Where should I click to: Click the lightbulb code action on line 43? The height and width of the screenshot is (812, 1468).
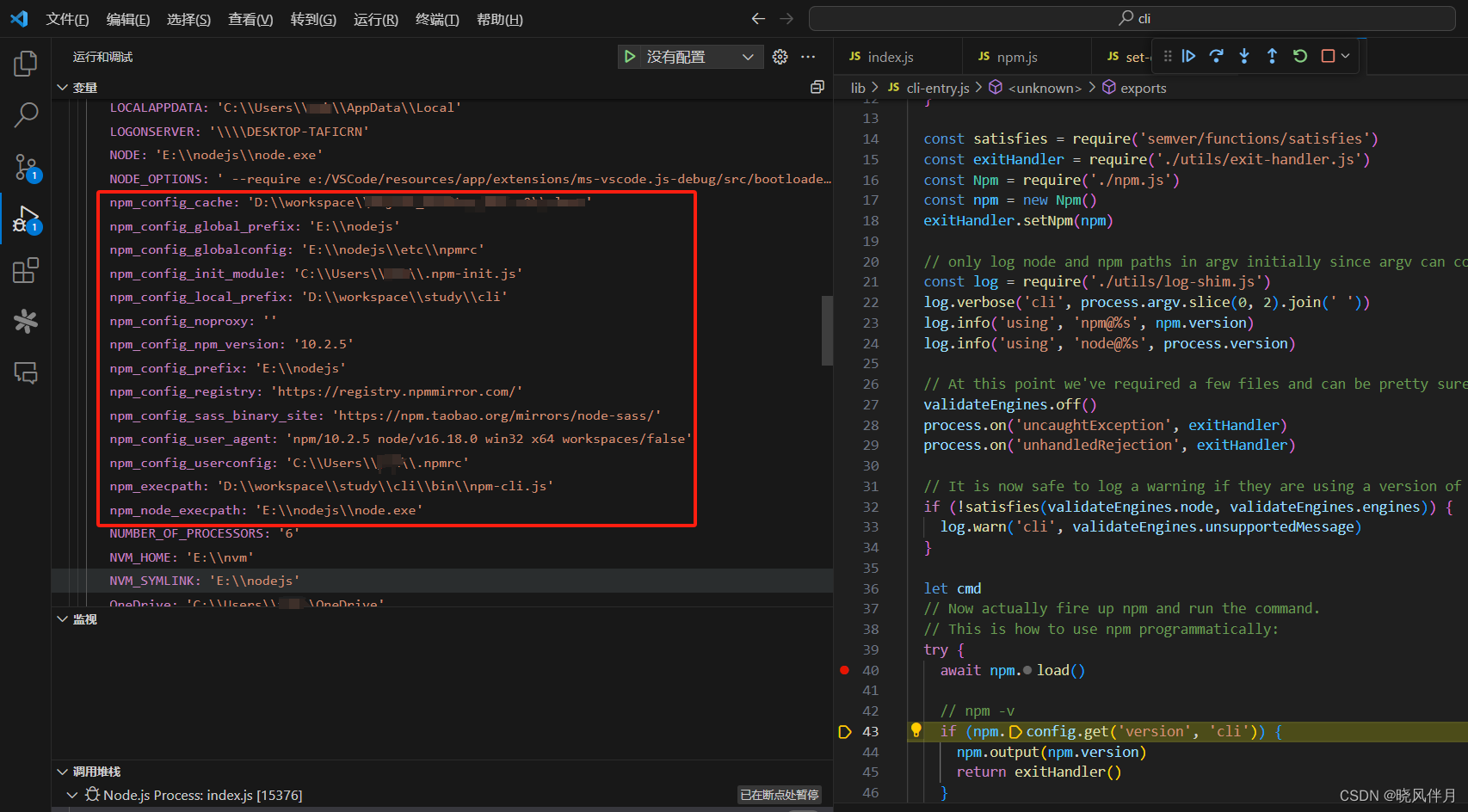(x=916, y=730)
